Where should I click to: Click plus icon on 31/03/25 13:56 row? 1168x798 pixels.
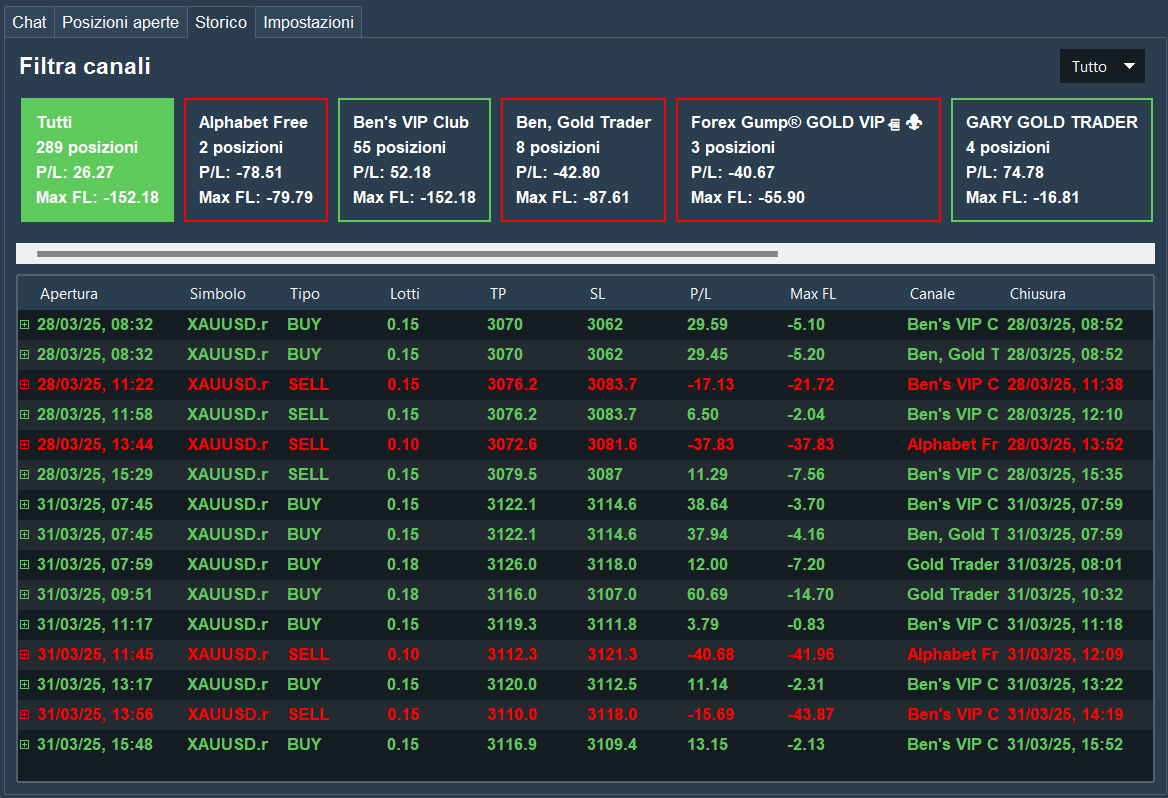(25, 715)
